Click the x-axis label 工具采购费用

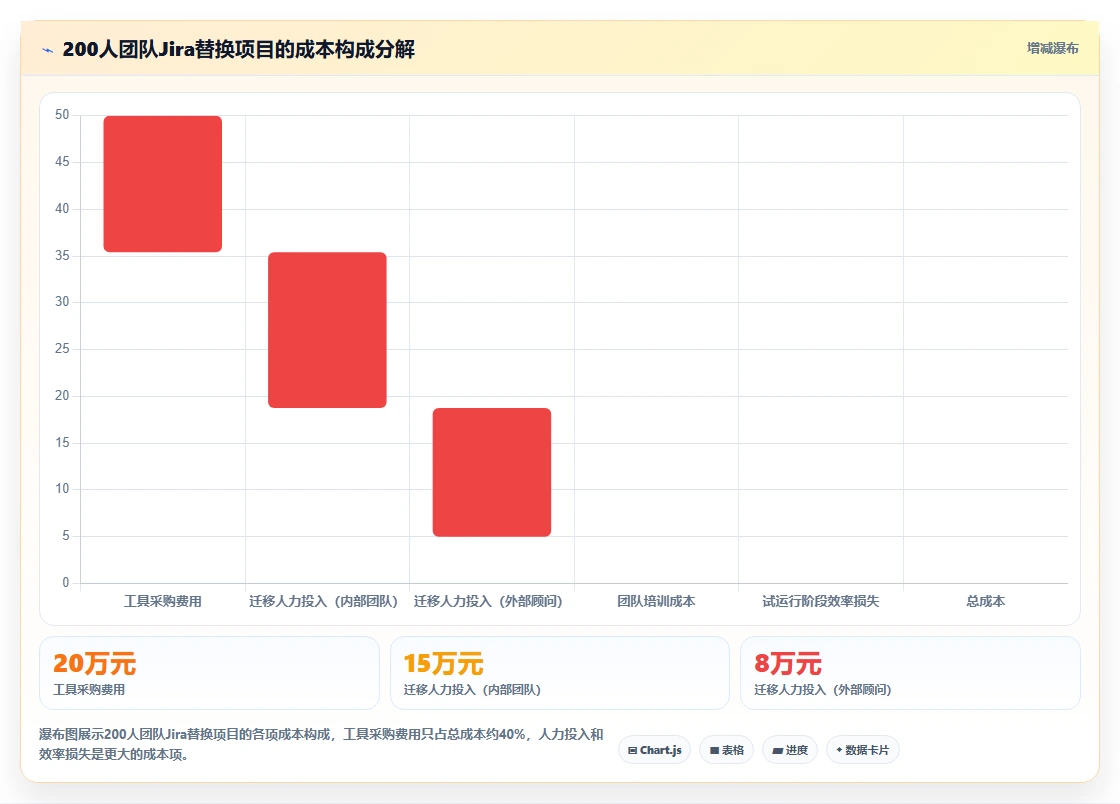click(x=163, y=601)
